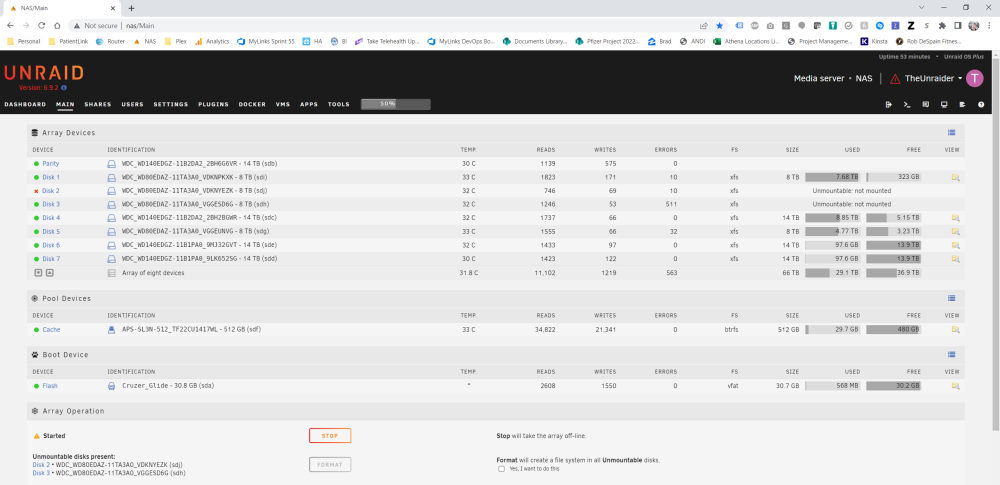The height and width of the screenshot is (485, 1000).
Task: Expand TheUnraider account dropdown arrow
Action: (960, 78)
